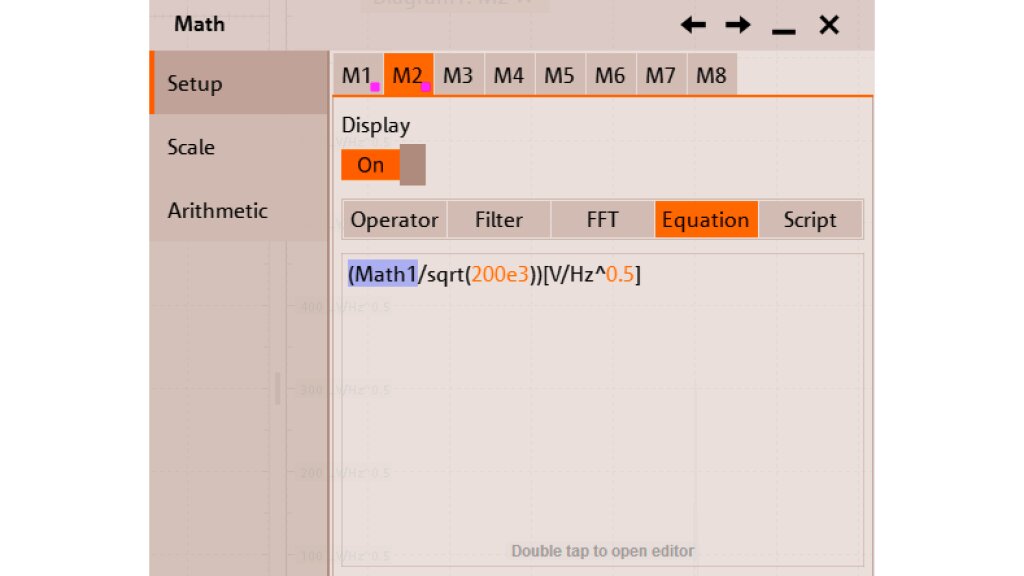Close the Math dialog
Viewport: 1024px width, 576px height.
[x=829, y=25]
